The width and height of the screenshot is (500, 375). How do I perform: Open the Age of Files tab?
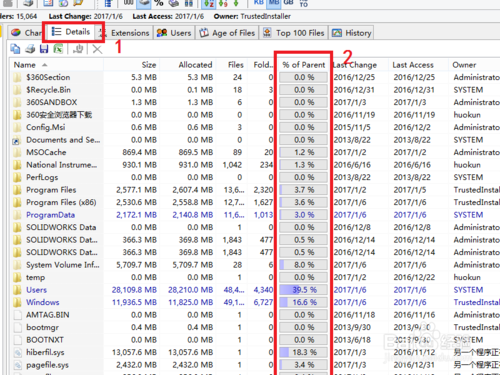point(227,33)
